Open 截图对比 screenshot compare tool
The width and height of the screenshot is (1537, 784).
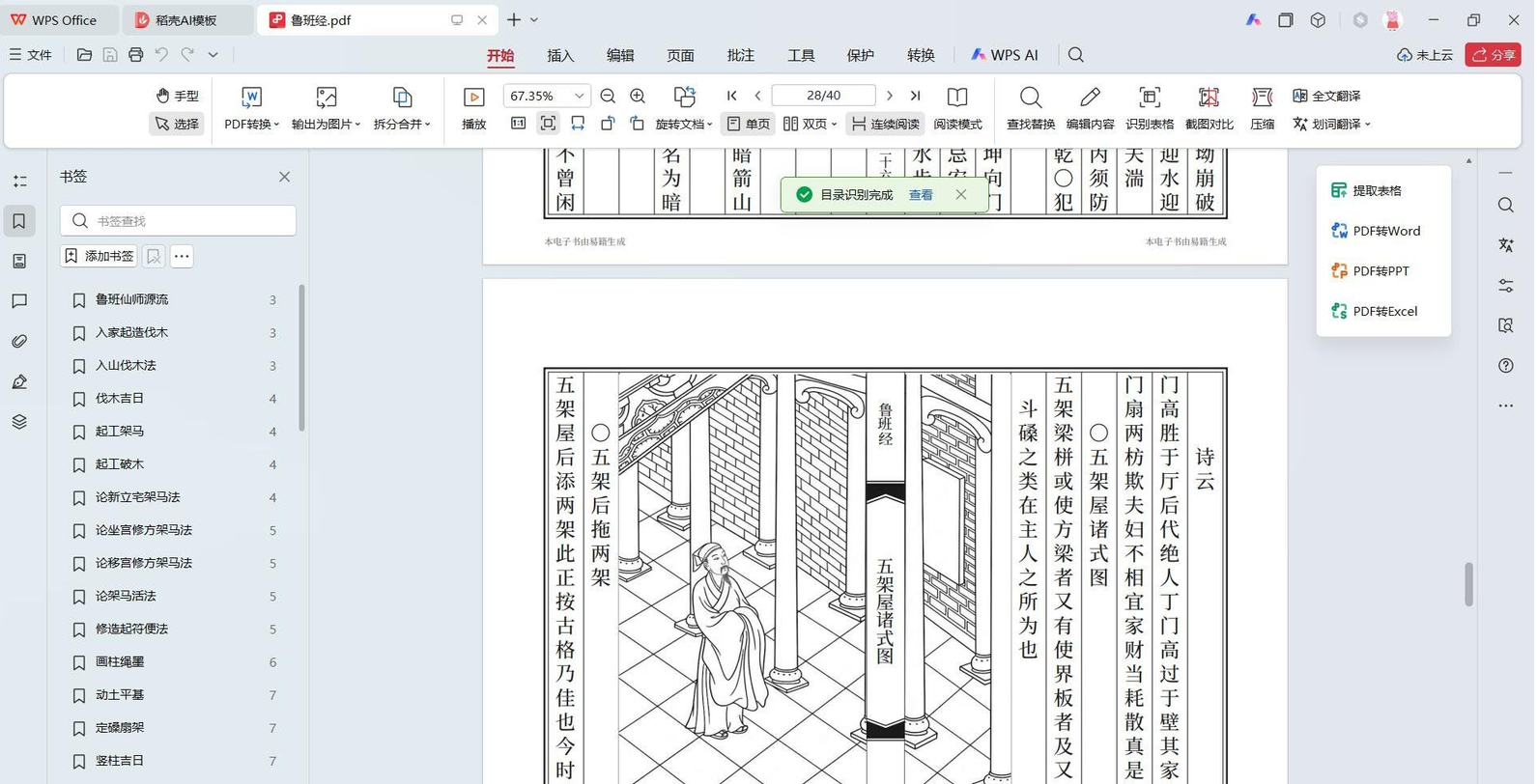(x=1209, y=108)
